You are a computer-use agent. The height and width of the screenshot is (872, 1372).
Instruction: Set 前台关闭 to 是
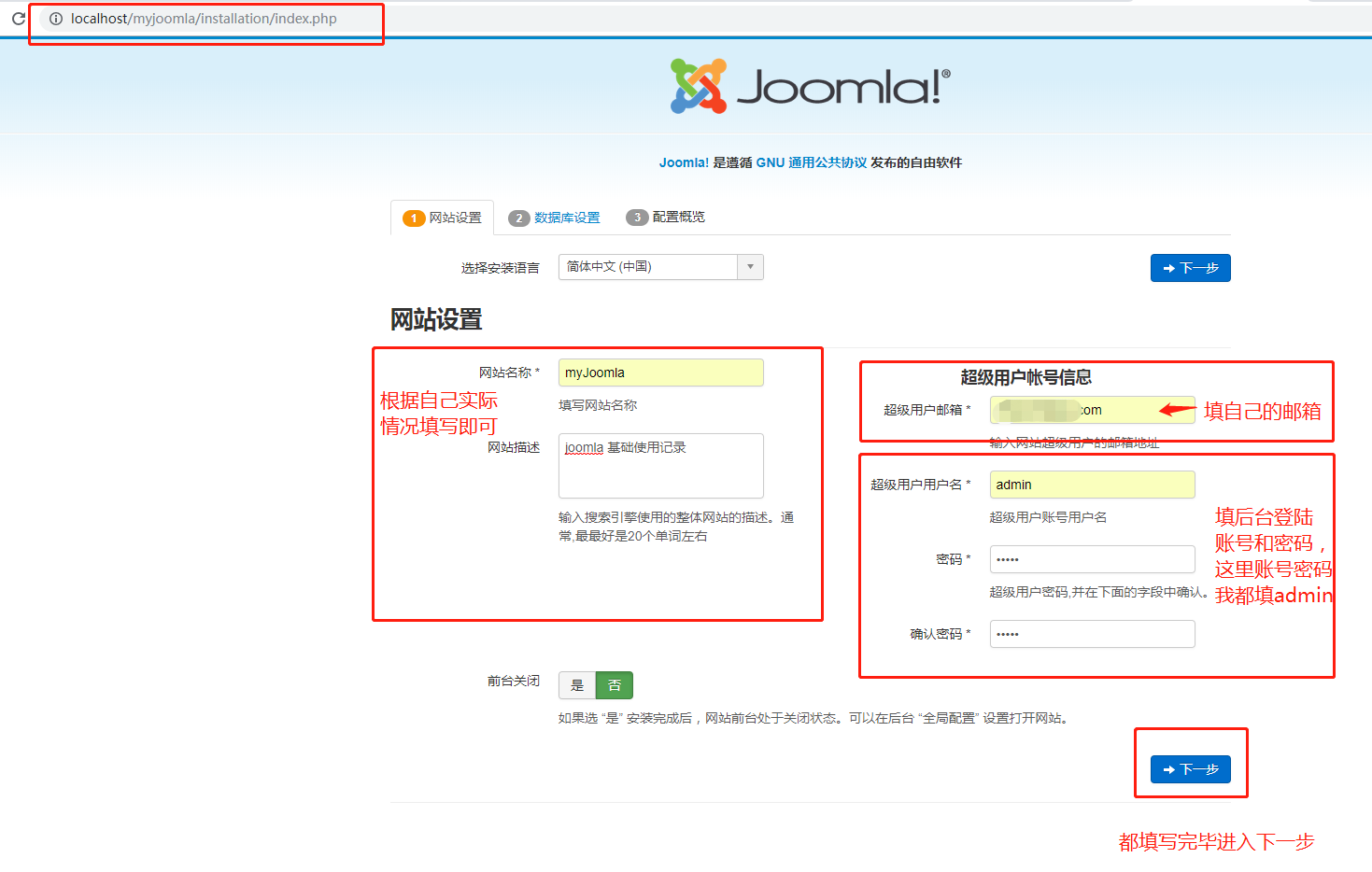point(577,685)
